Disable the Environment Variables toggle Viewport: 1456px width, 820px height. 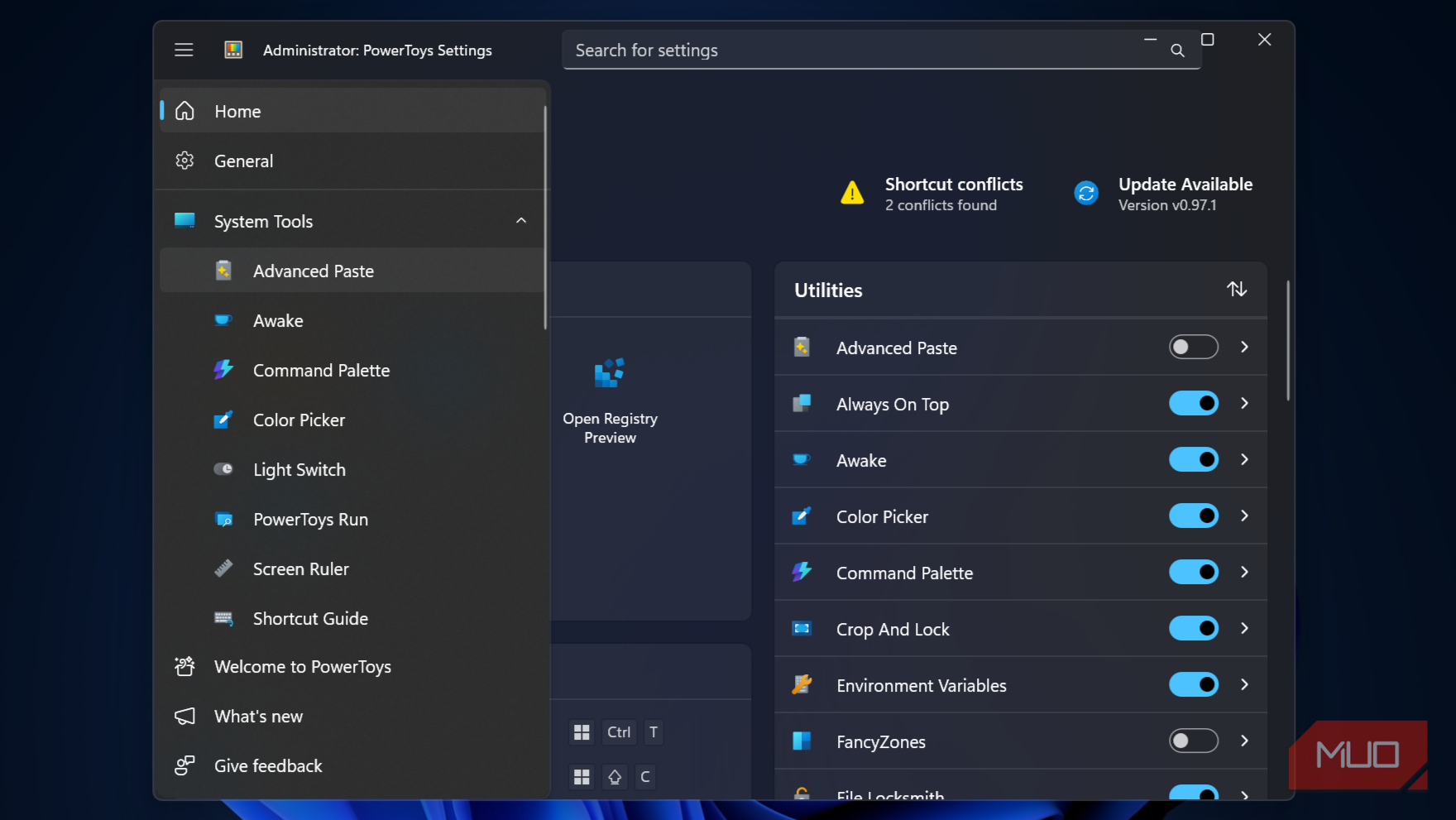click(1193, 684)
